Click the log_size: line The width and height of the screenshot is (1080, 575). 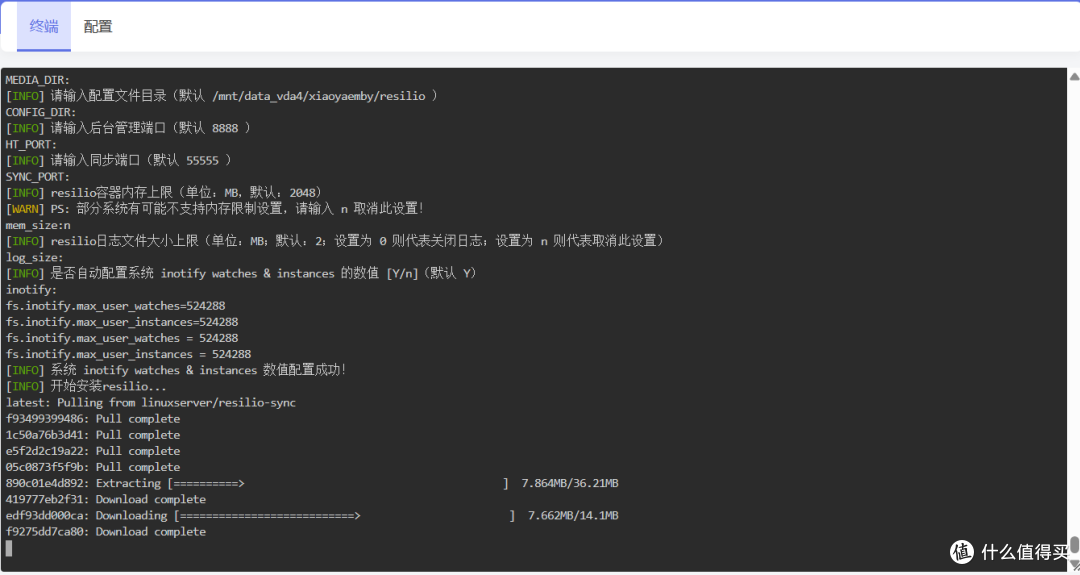point(34,257)
